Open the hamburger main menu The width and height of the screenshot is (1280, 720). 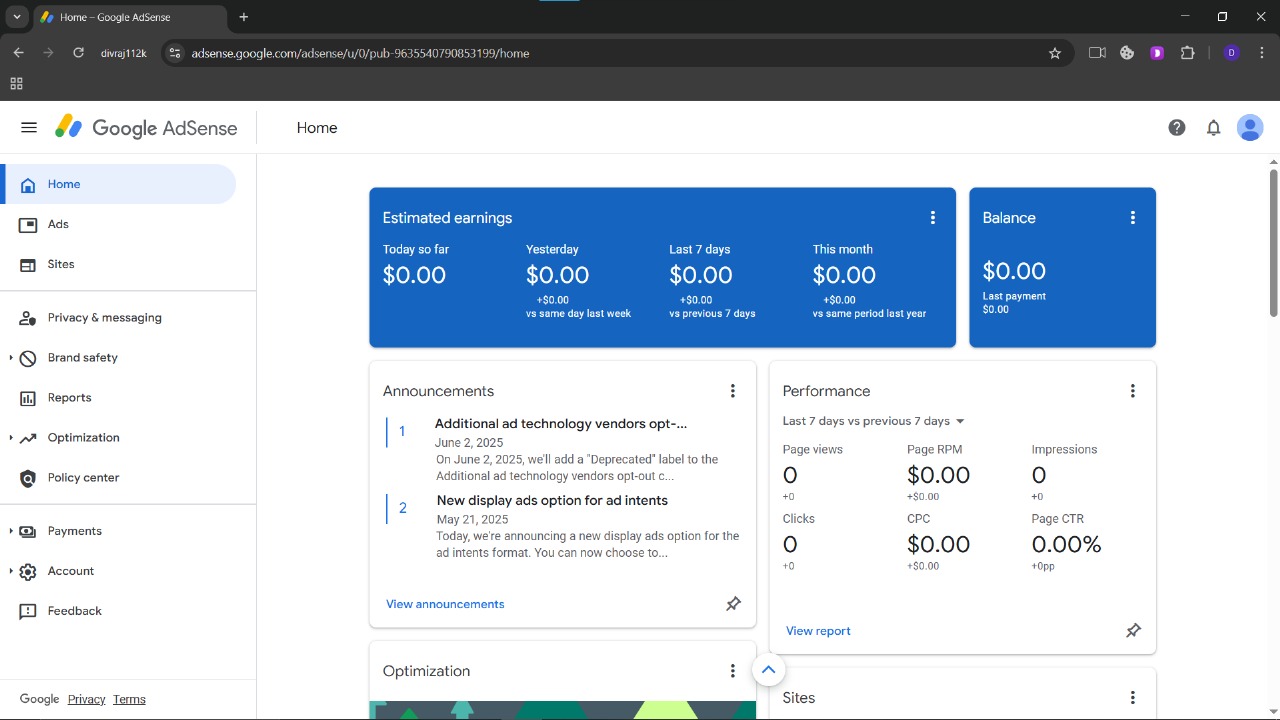(29, 128)
